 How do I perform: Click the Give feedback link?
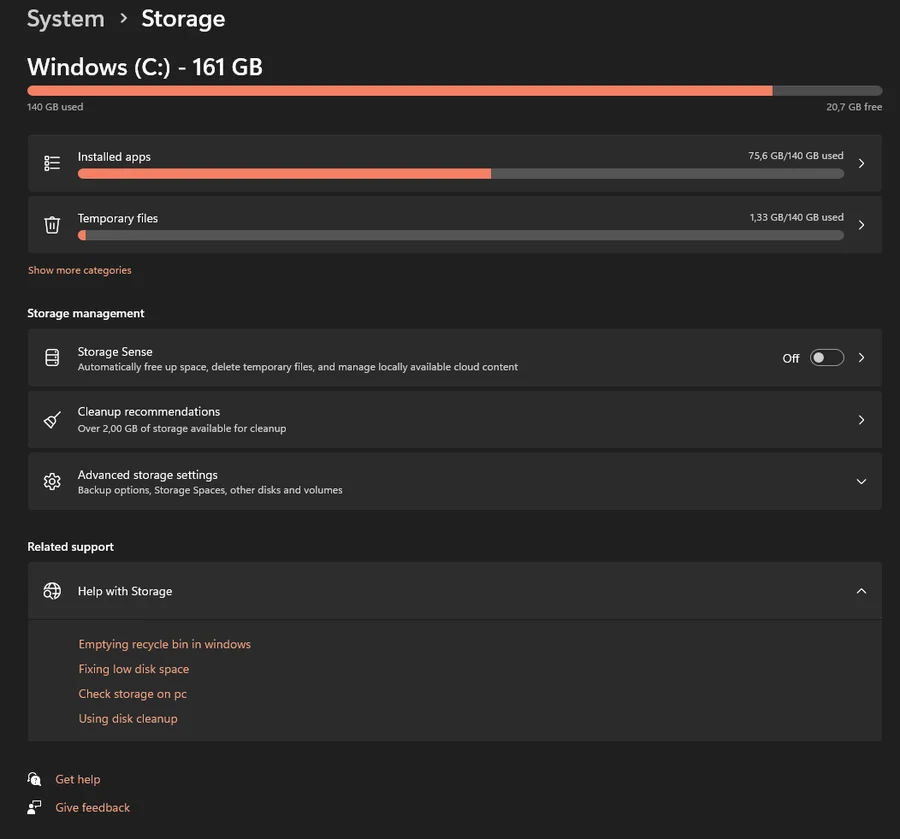coord(92,807)
